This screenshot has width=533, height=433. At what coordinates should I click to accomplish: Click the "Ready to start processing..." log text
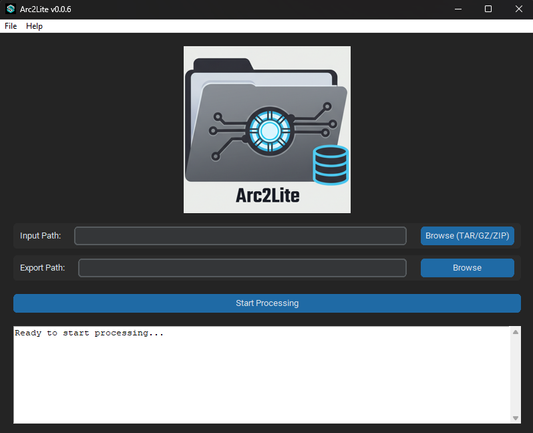(89, 333)
